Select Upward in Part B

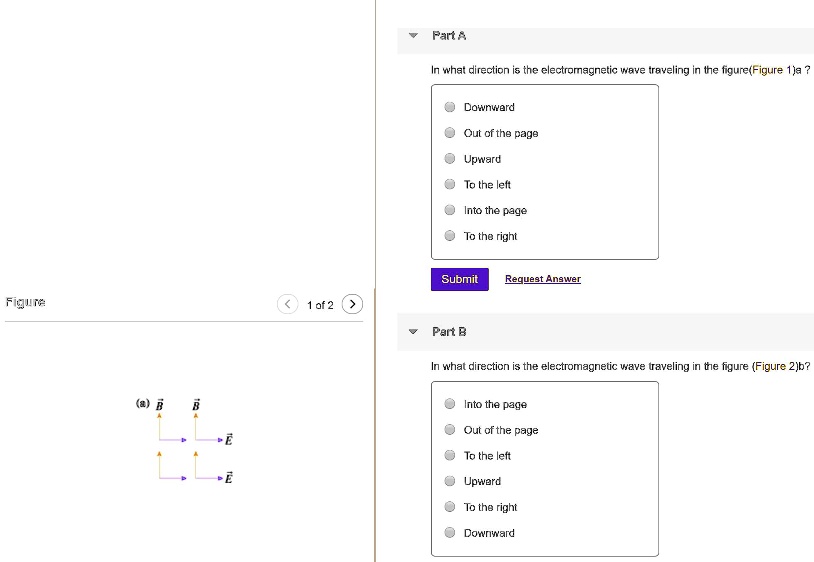pos(450,482)
